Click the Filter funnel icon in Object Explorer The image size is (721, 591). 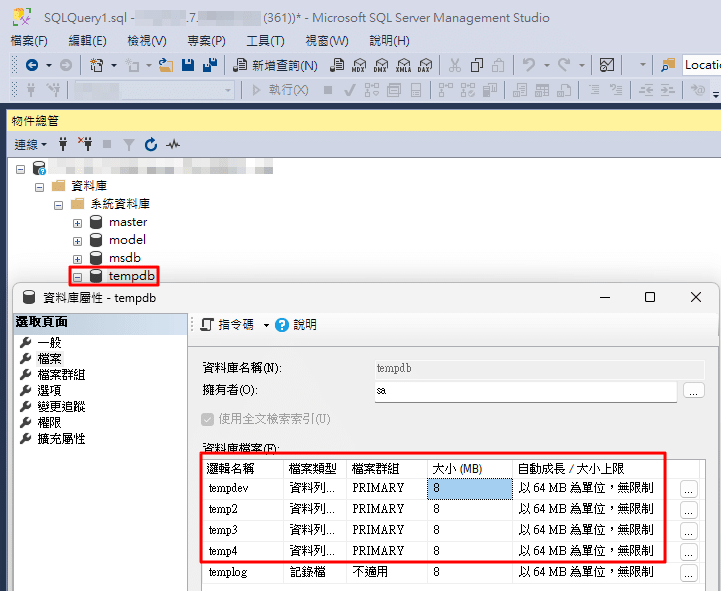[x=129, y=145]
